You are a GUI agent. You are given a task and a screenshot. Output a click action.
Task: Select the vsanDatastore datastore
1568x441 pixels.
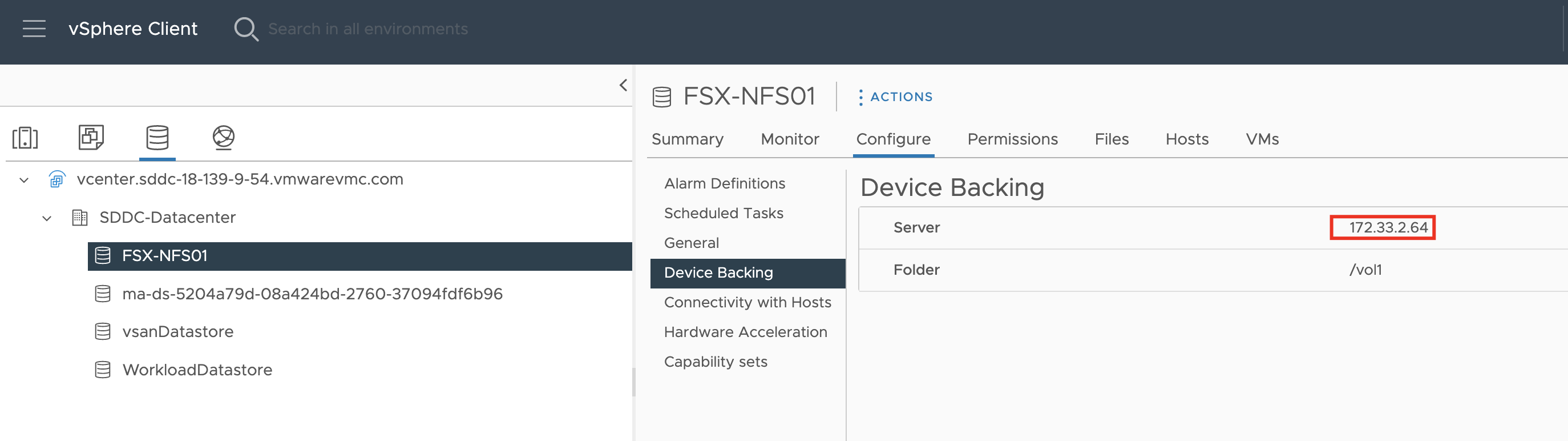coord(177,332)
